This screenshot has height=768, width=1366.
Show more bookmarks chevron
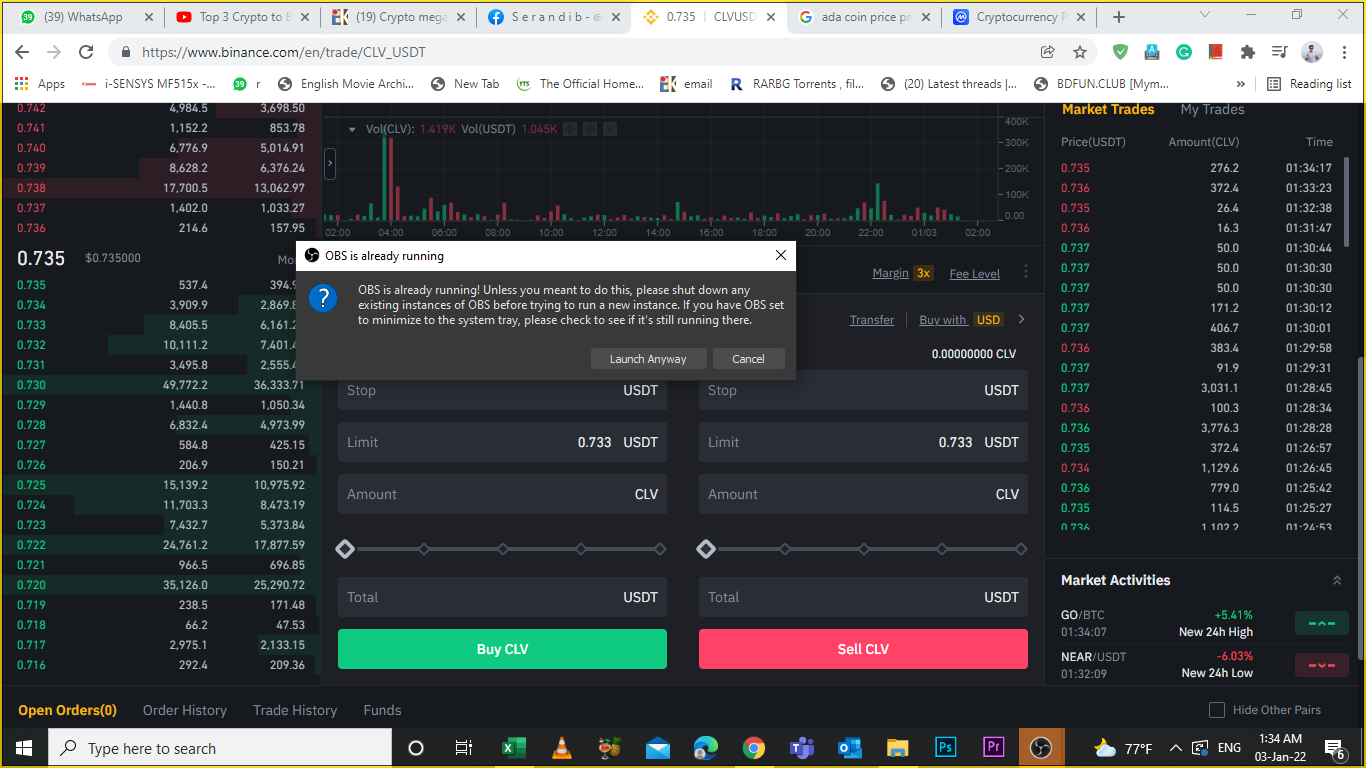tap(1241, 84)
